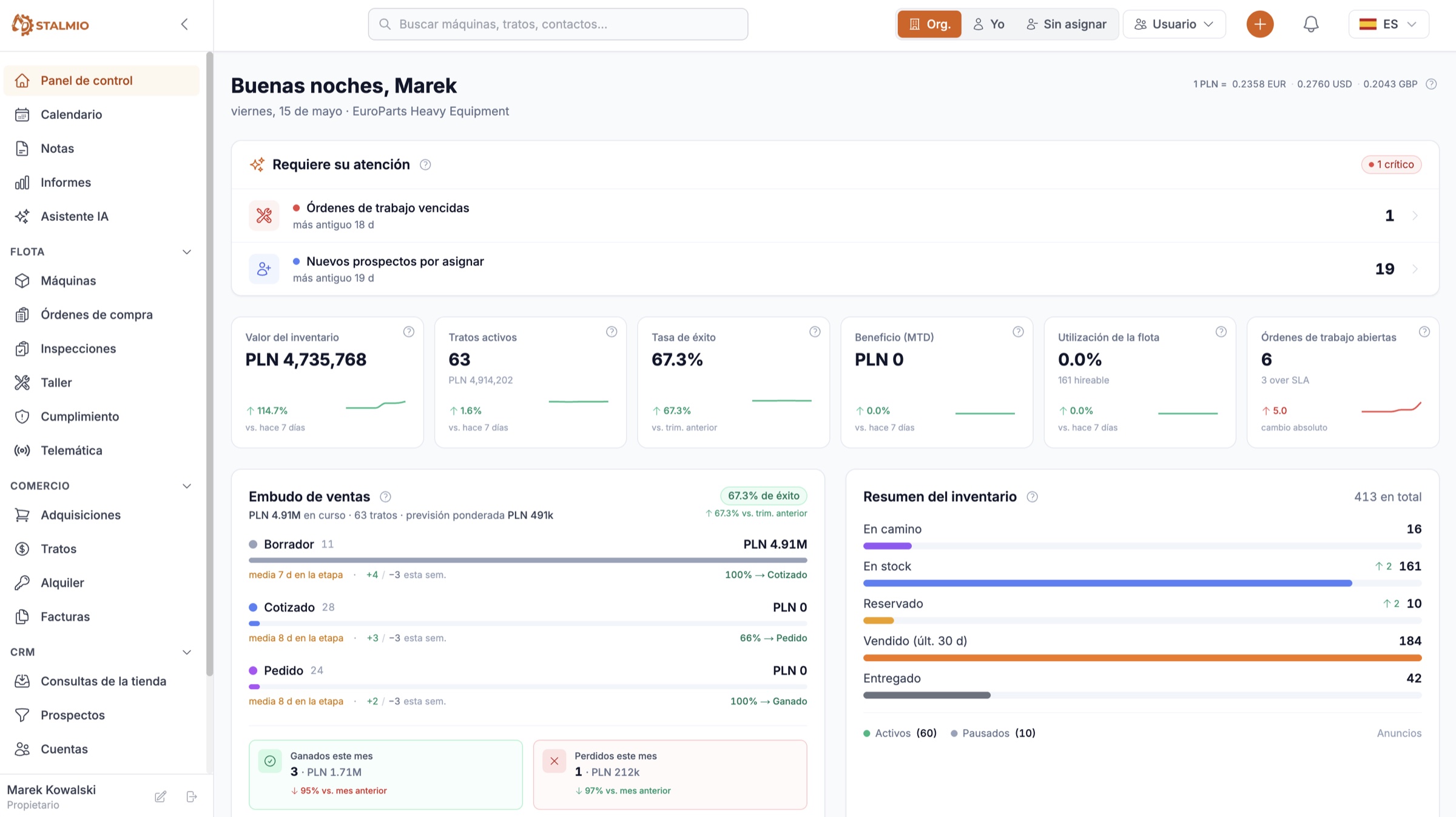Viewport: 1456px width, 817px height.
Task: Open Informes page
Action: pos(101,183)
